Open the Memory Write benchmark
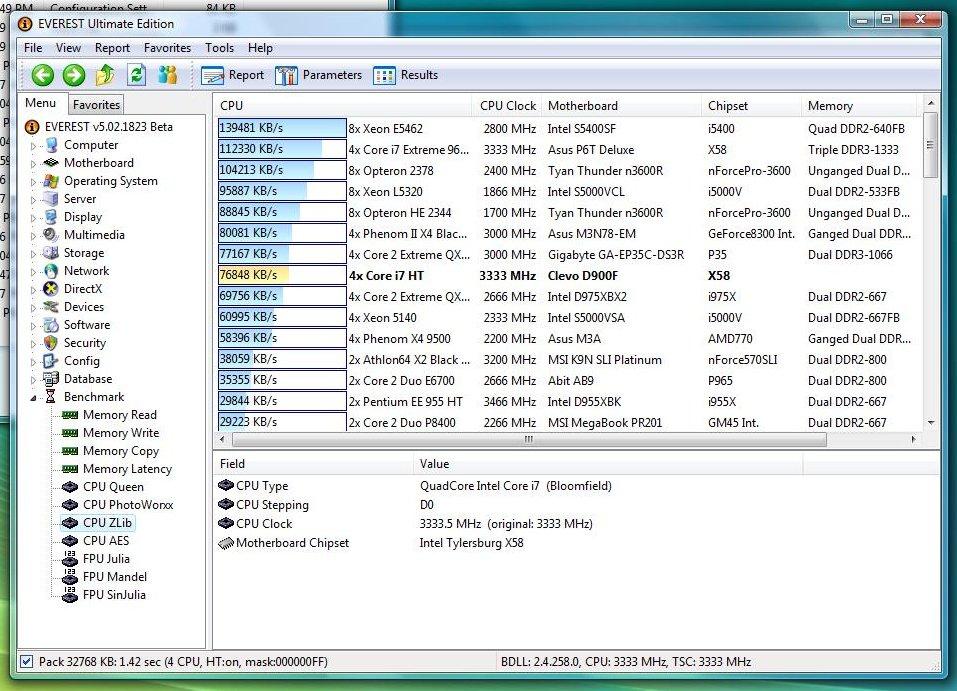 pyautogui.click(x=121, y=433)
